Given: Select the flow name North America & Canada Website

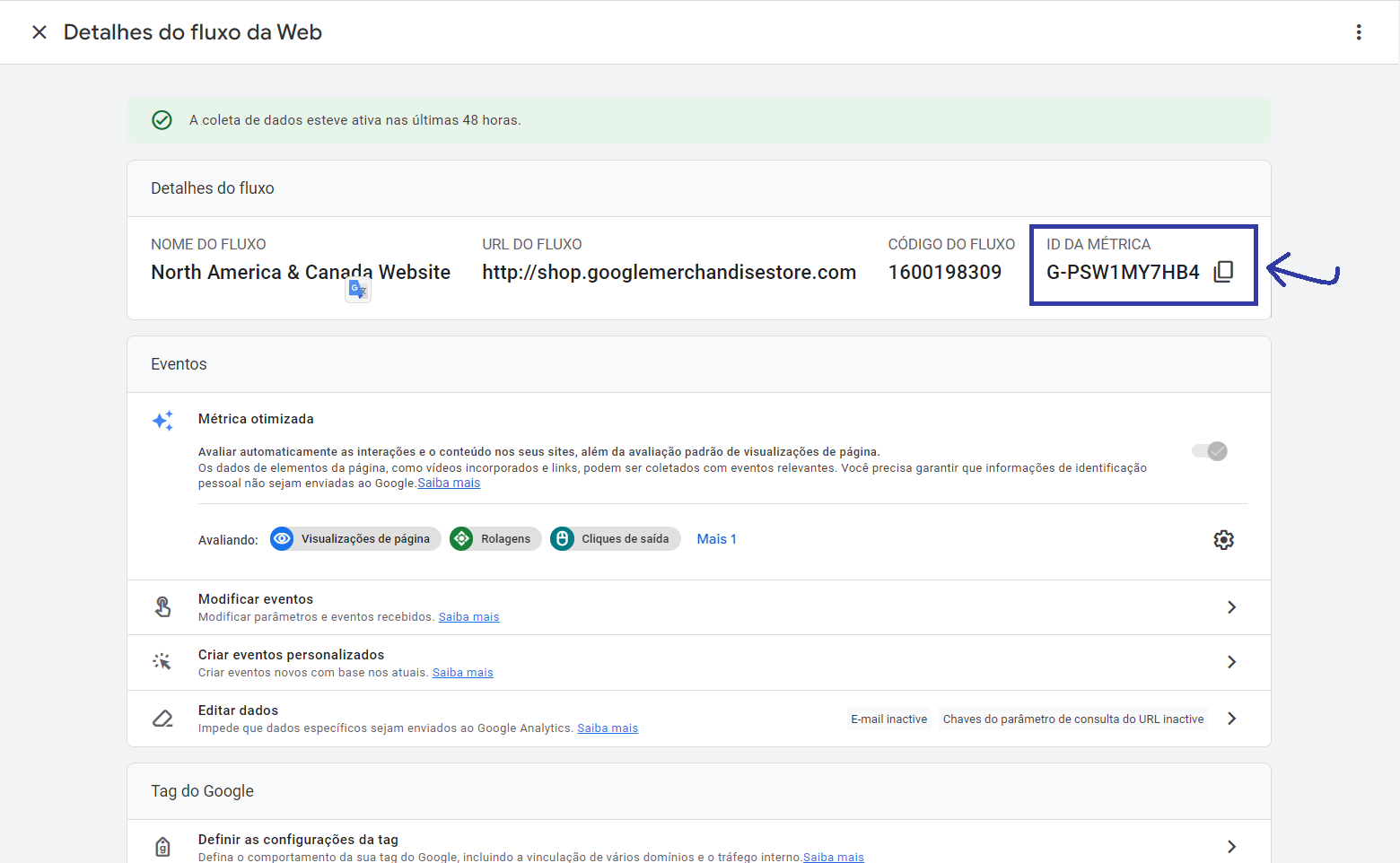Looking at the screenshot, I should (301, 273).
